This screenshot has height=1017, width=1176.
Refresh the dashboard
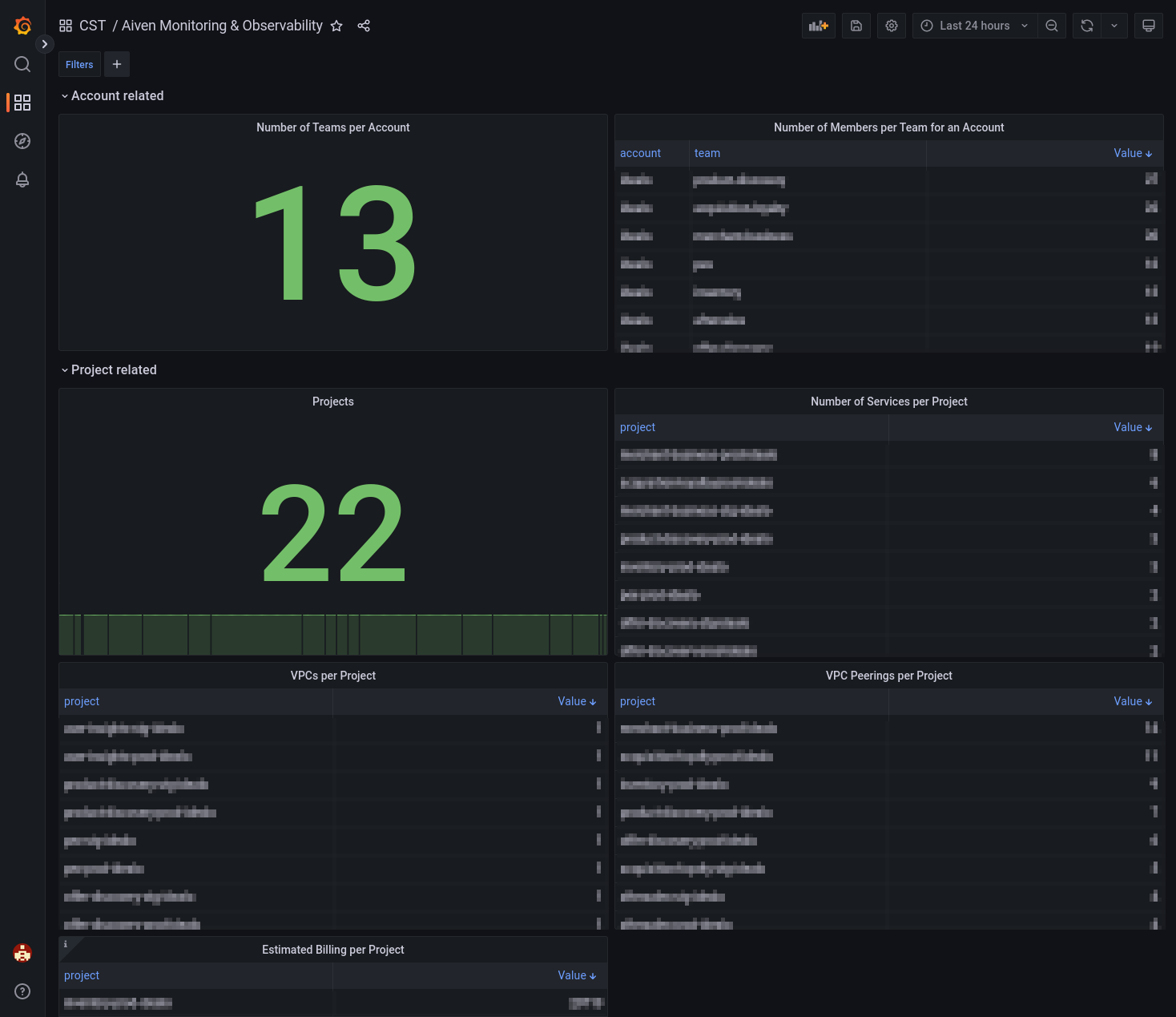[1087, 26]
